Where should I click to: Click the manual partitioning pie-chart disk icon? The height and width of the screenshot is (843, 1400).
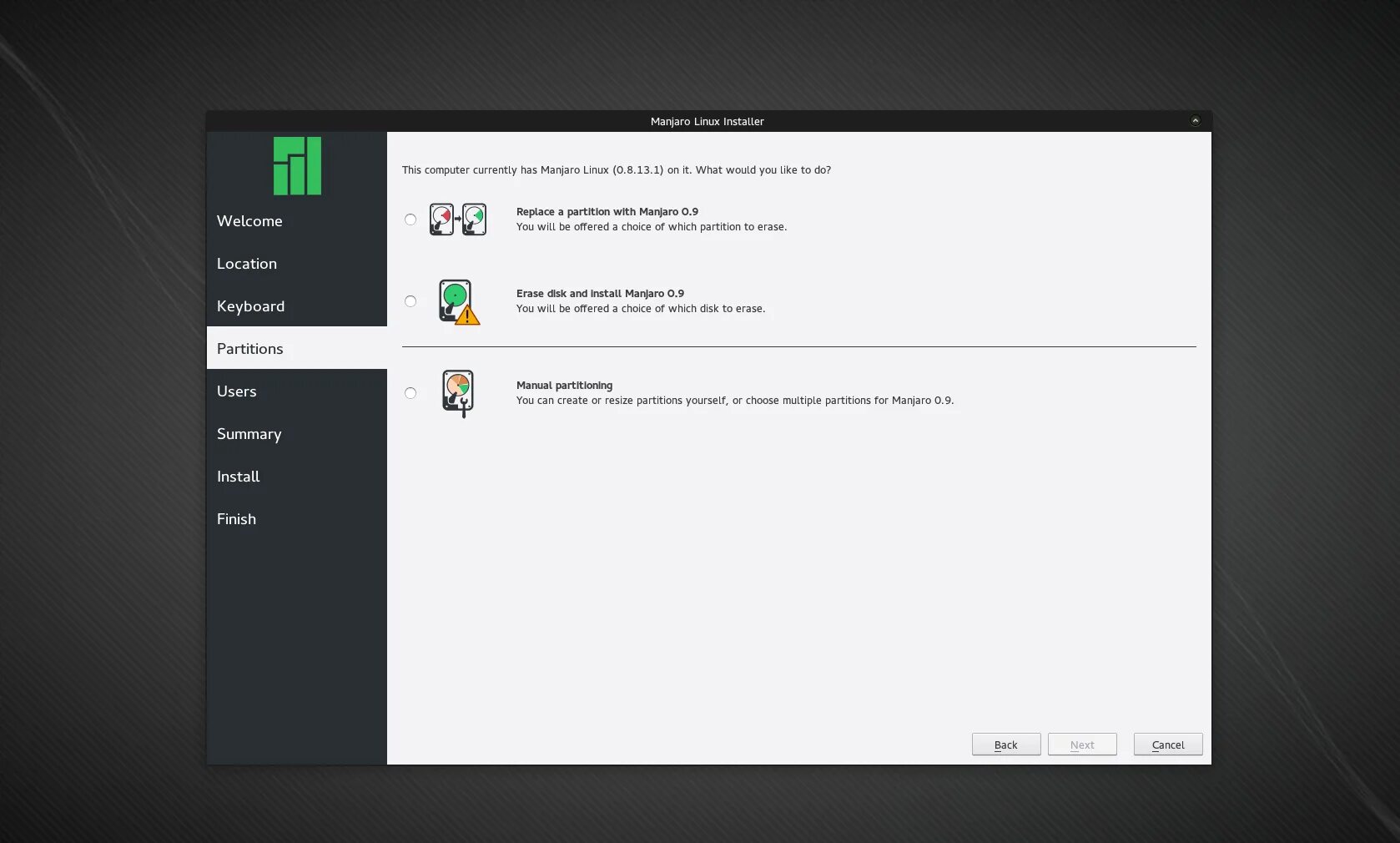(458, 392)
